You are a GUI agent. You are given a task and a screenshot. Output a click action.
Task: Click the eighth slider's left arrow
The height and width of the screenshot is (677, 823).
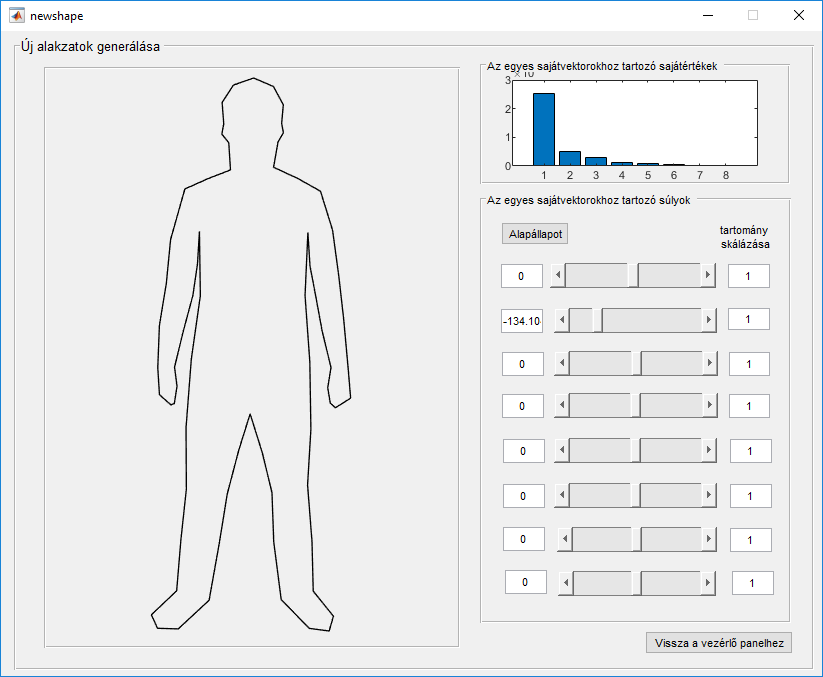565,582
